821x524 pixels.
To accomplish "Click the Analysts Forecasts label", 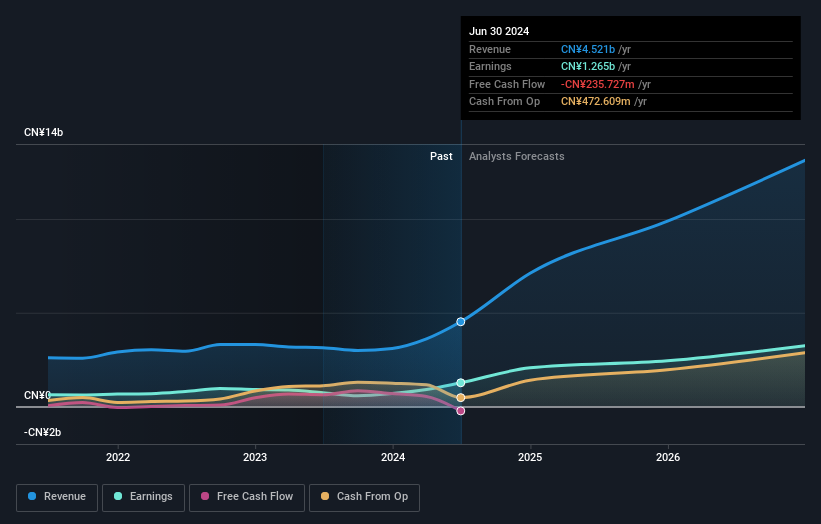I will click(517, 156).
